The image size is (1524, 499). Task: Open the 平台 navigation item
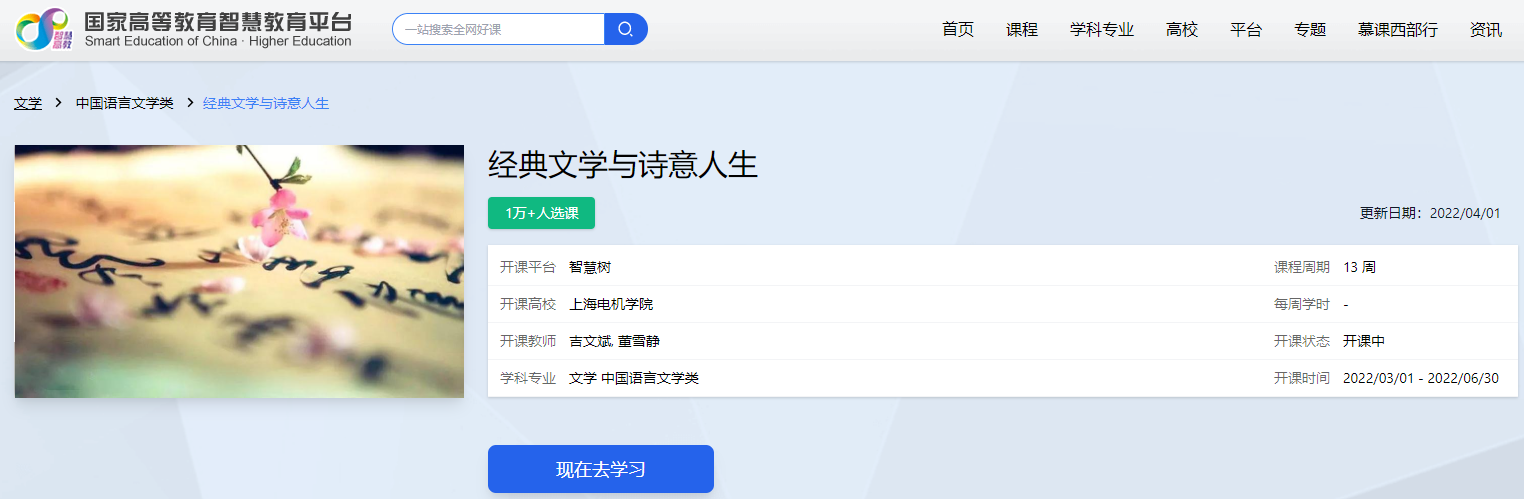pos(1245,30)
